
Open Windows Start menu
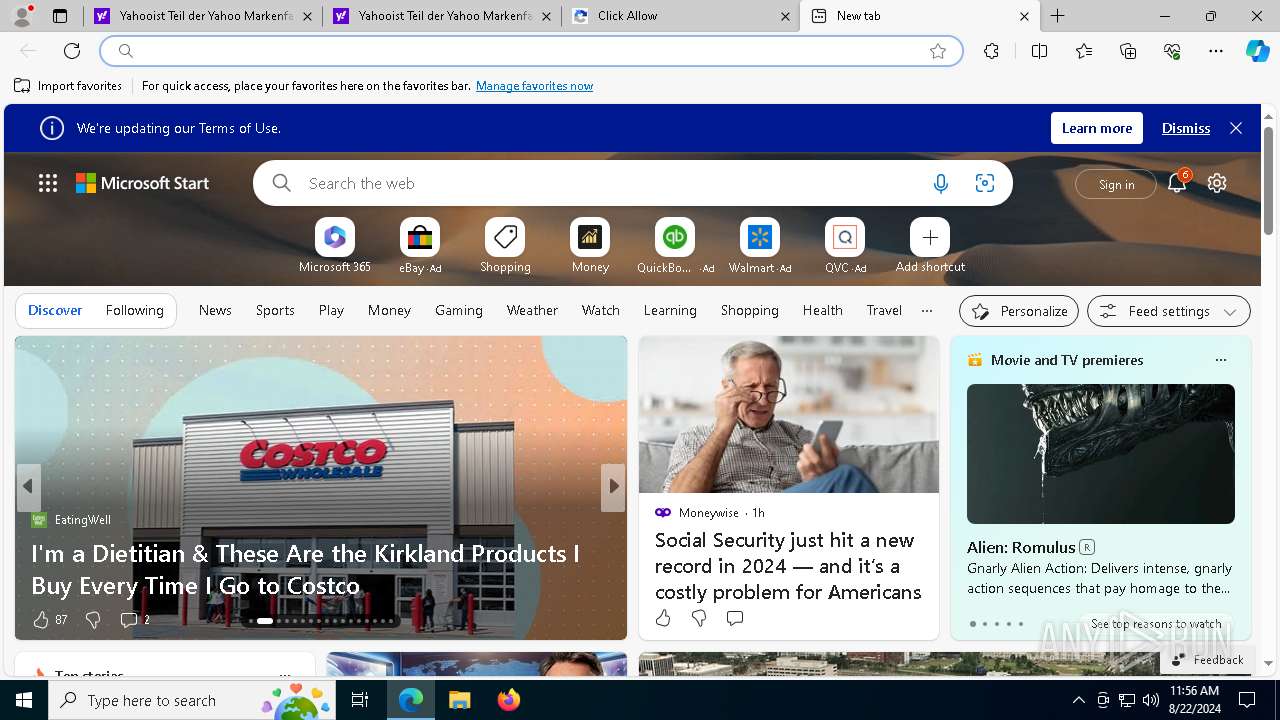(x=24, y=700)
